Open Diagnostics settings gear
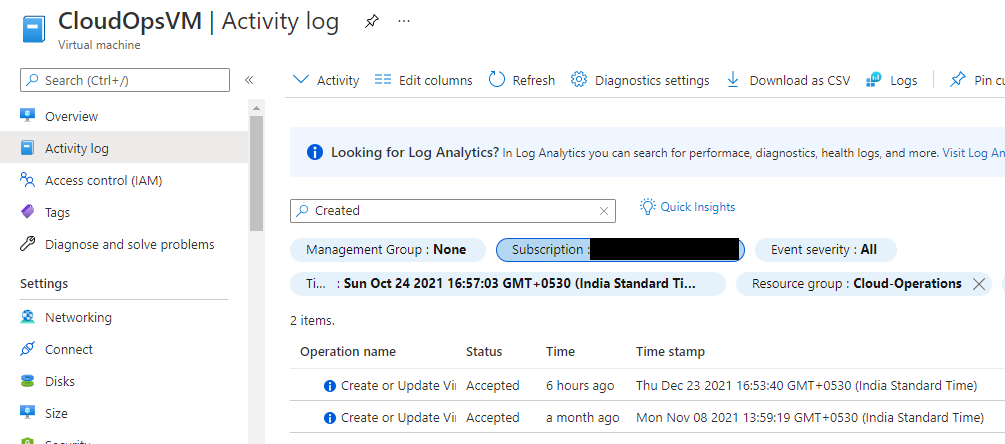The image size is (1005, 444). (x=640, y=80)
